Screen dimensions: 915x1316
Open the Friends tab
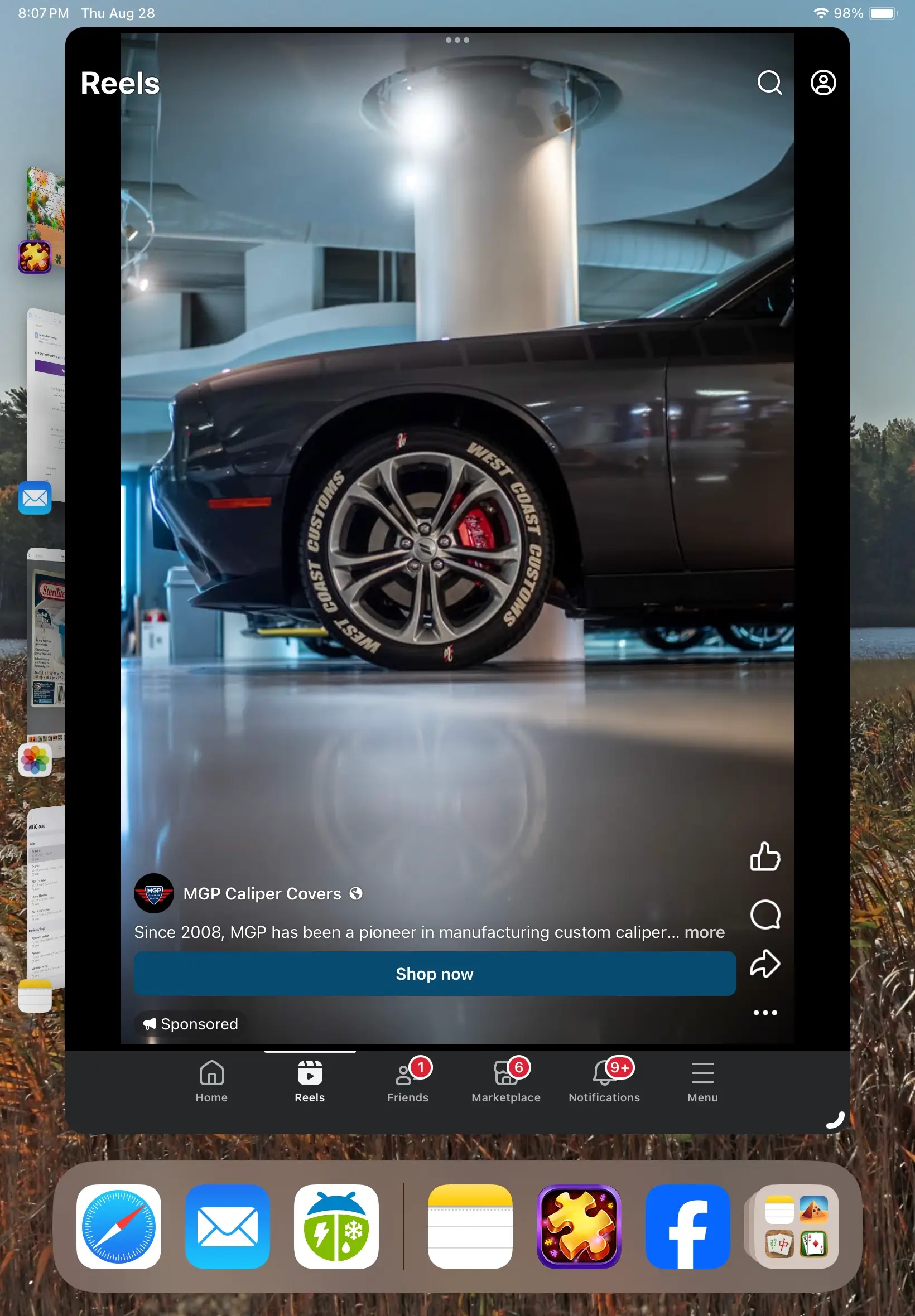[x=408, y=1081]
